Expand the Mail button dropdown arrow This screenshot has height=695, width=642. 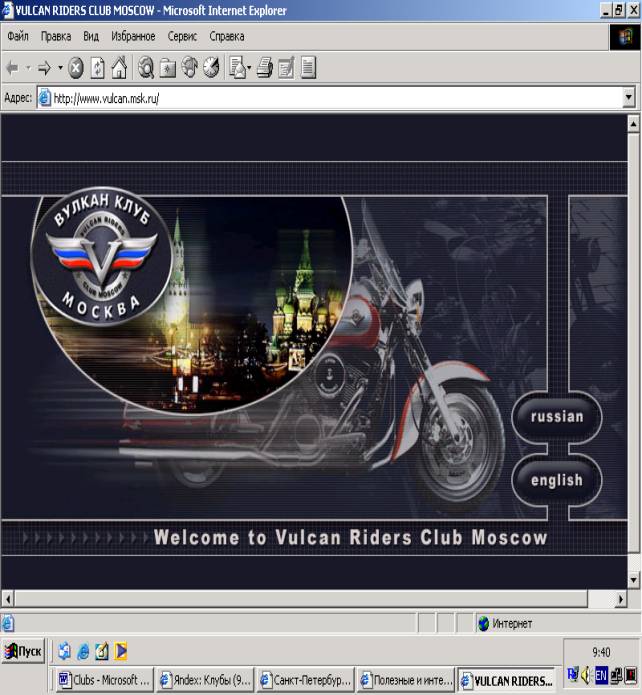coord(249,68)
